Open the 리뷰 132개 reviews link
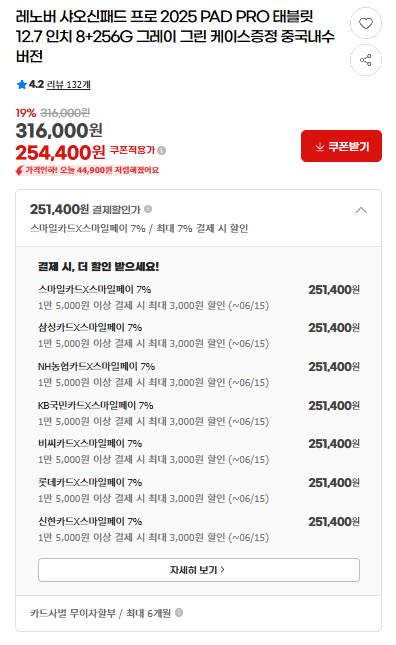 coord(68,85)
